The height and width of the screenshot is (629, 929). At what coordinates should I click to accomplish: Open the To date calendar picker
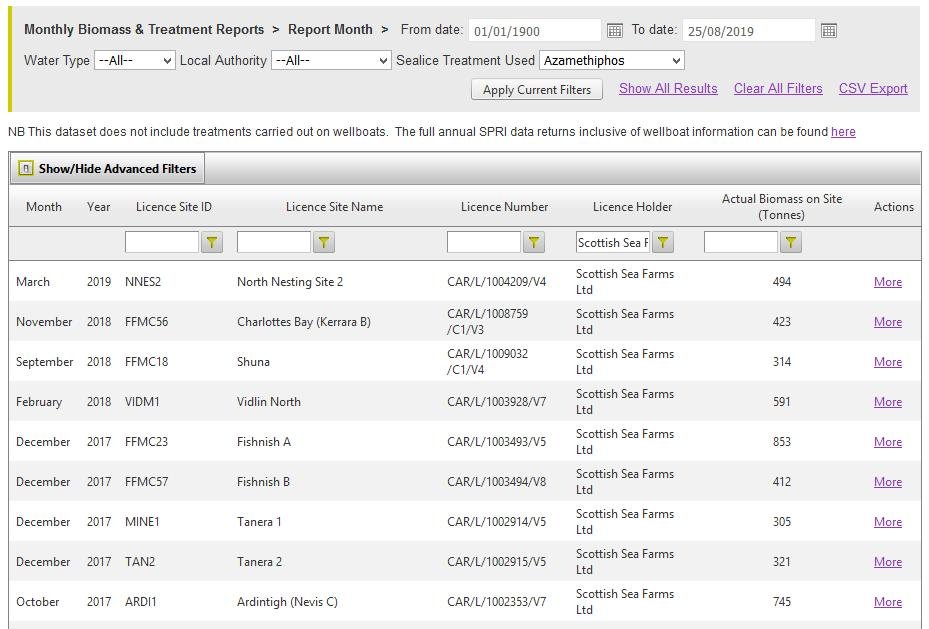(x=828, y=31)
